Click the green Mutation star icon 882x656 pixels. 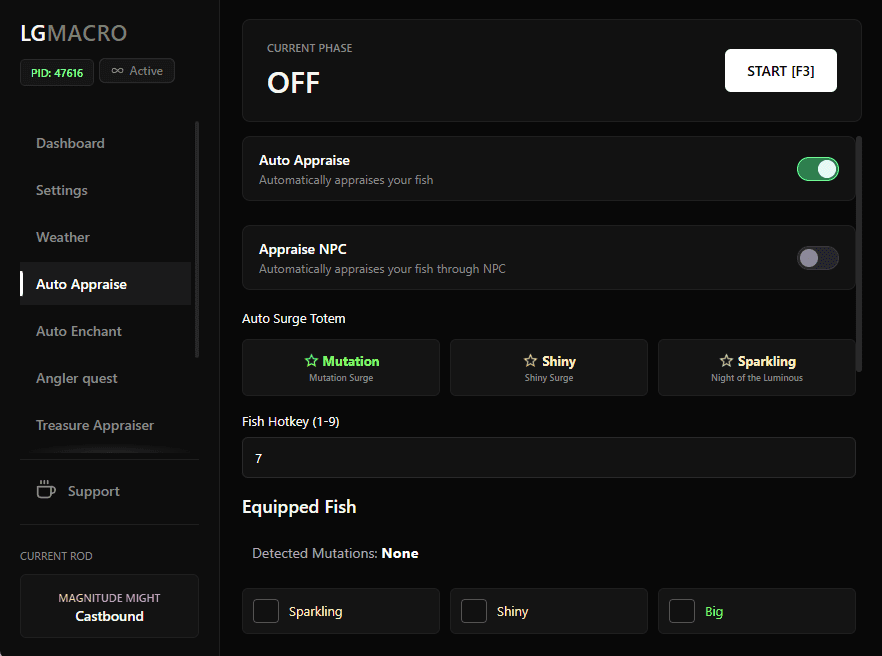[311, 361]
